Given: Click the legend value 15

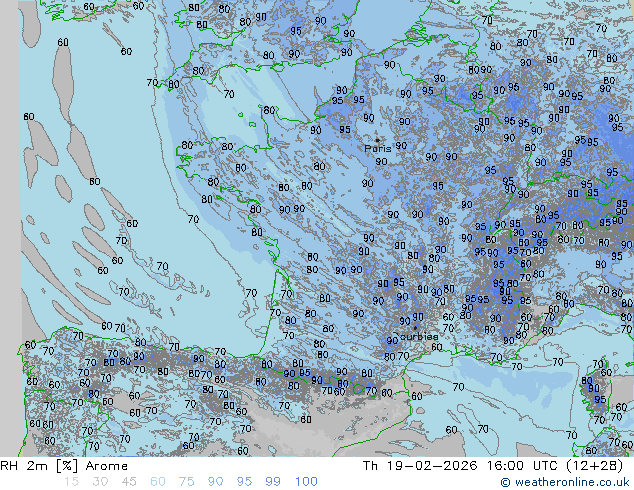Looking at the screenshot, I should tap(71, 482).
